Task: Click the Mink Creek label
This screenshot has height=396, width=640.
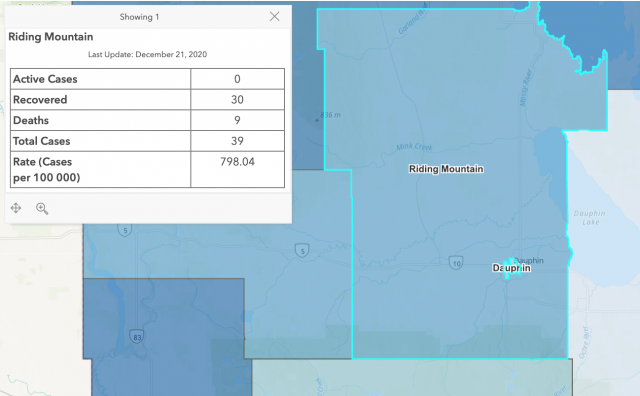Action: [x=414, y=147]
